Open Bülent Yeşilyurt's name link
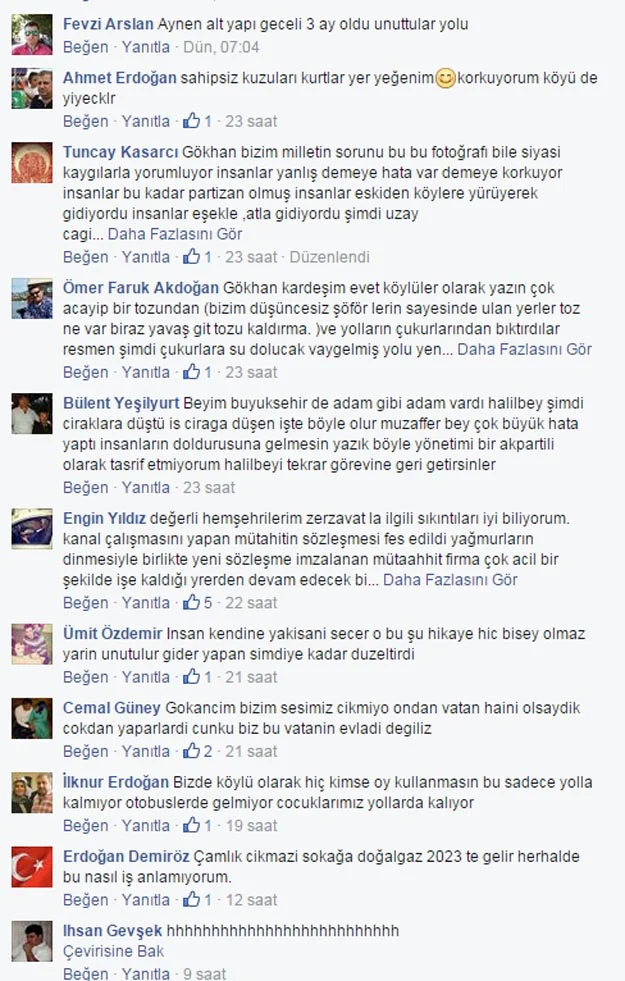 coord(121,404)
